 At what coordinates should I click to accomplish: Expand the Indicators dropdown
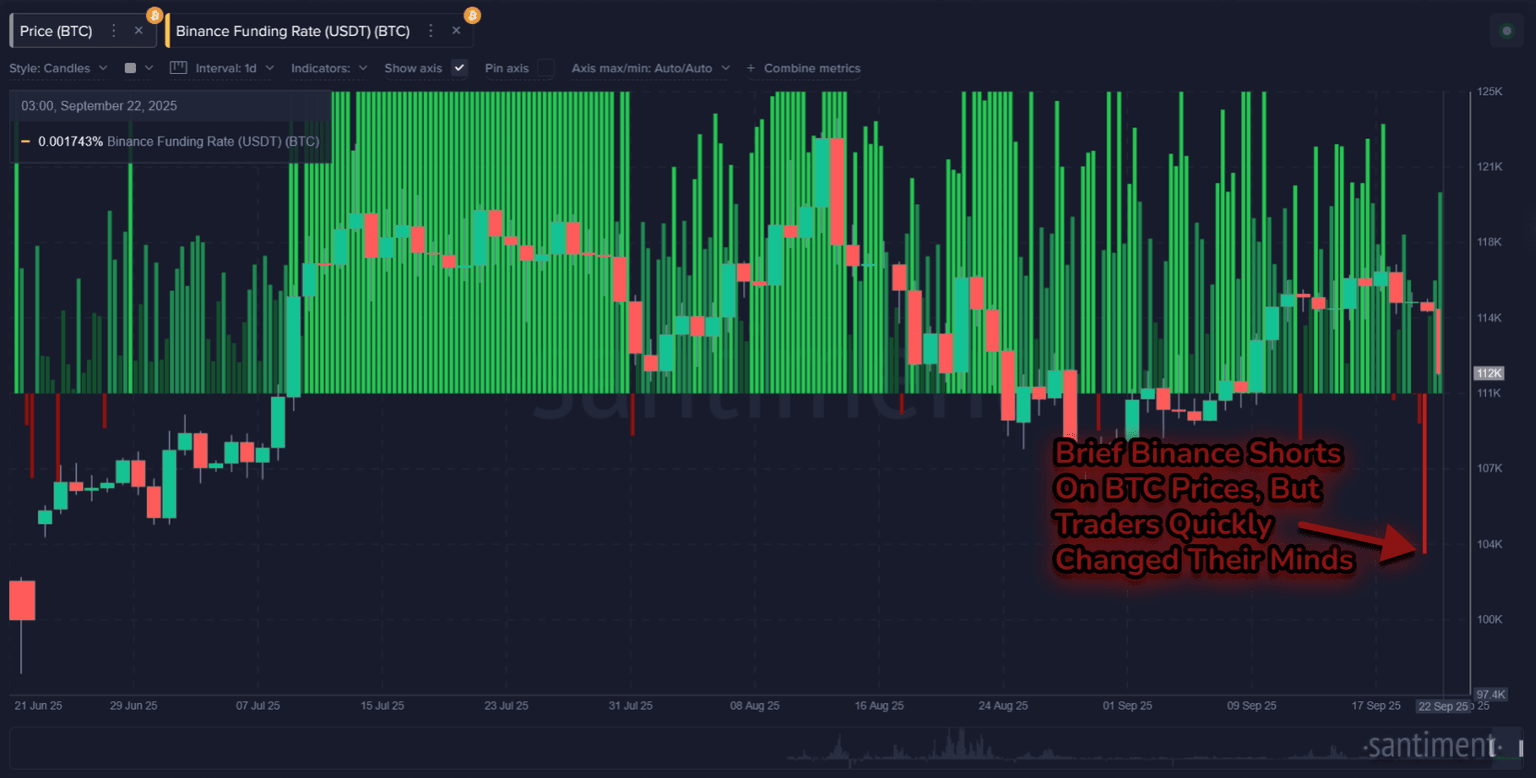tap(329, 68)
